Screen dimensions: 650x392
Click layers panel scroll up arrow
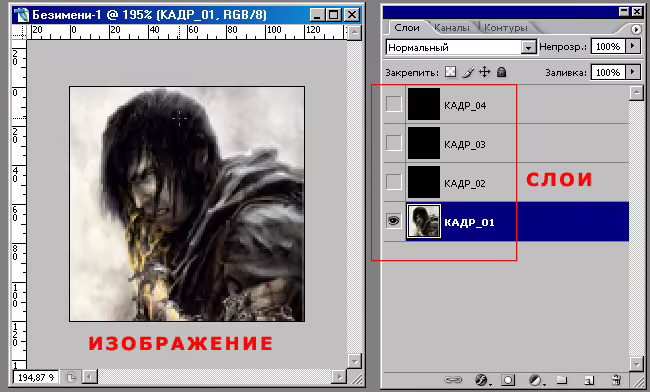click(636, 93)
